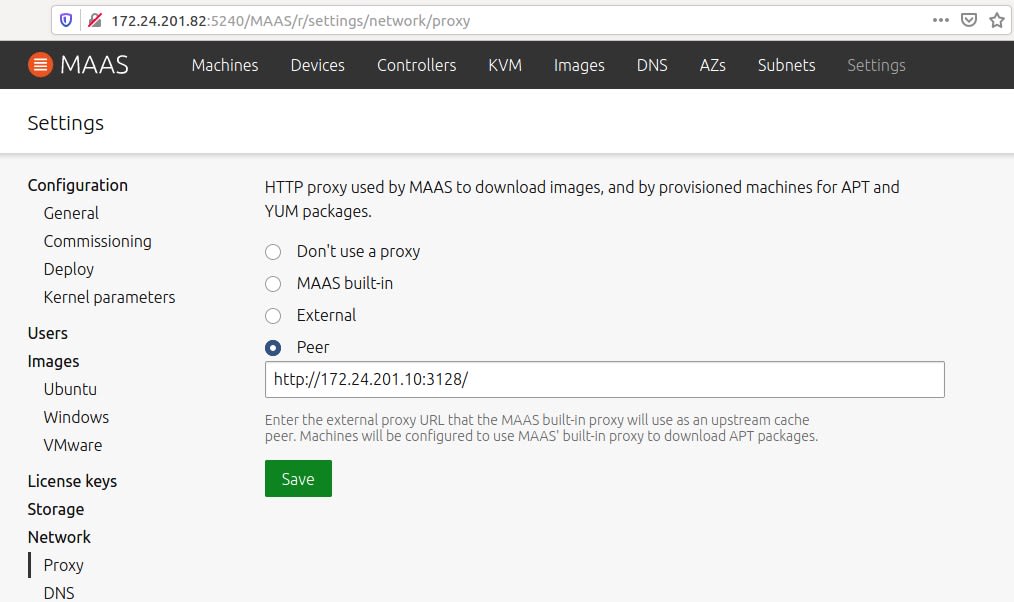Open the AZs page

[x=713, y=65]
